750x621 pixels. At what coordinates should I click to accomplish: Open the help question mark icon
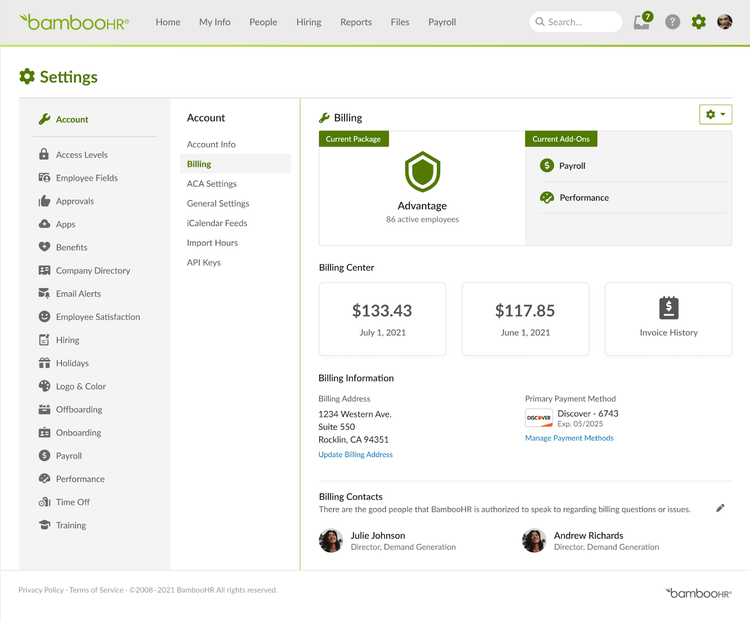click(x=672, y=22)
